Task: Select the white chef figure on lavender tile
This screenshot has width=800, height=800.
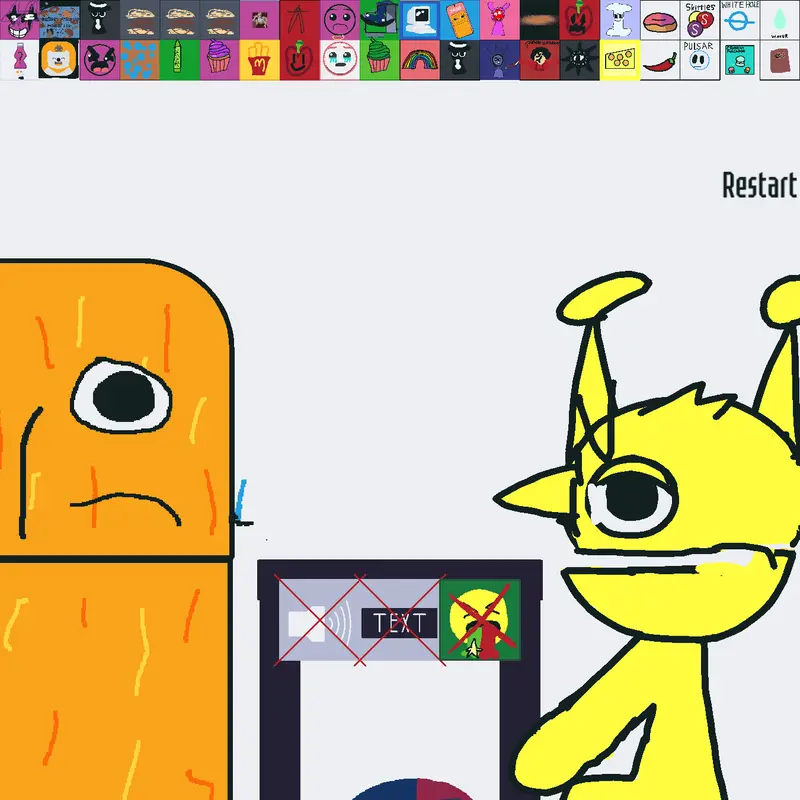Action: [x=620, y=20]
